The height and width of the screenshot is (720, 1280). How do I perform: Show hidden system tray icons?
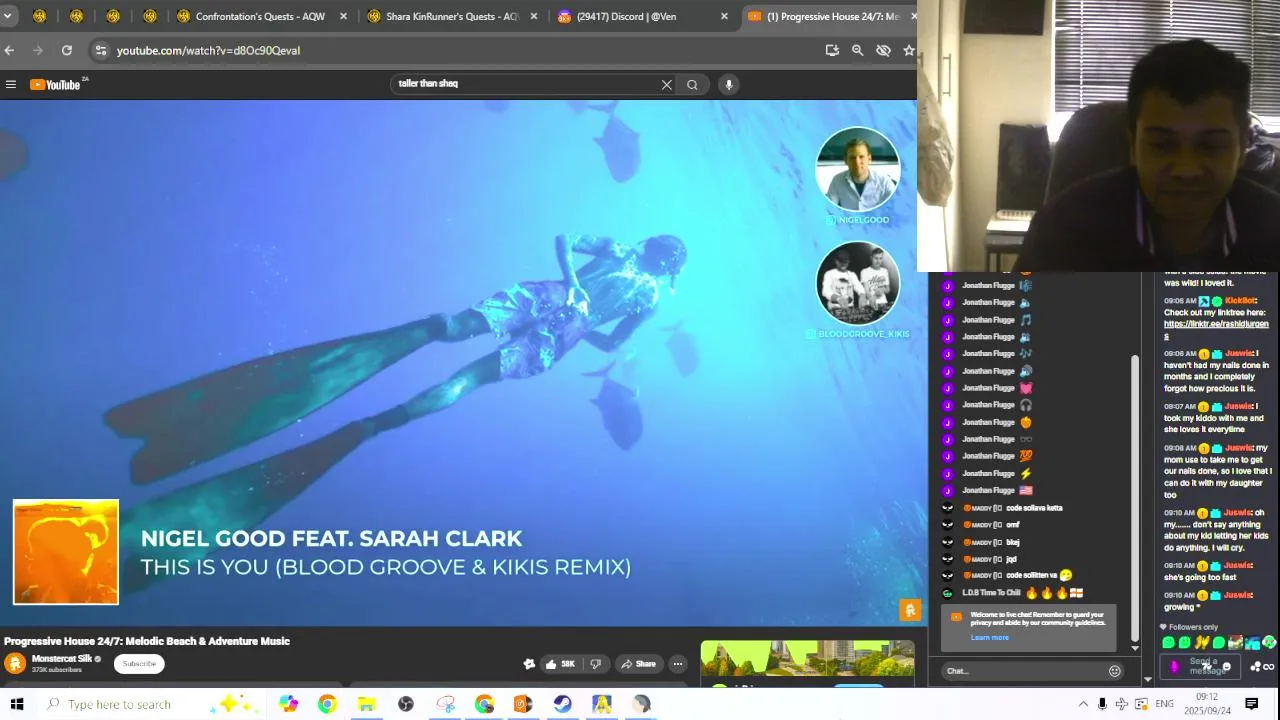[x=1083, y=704]
